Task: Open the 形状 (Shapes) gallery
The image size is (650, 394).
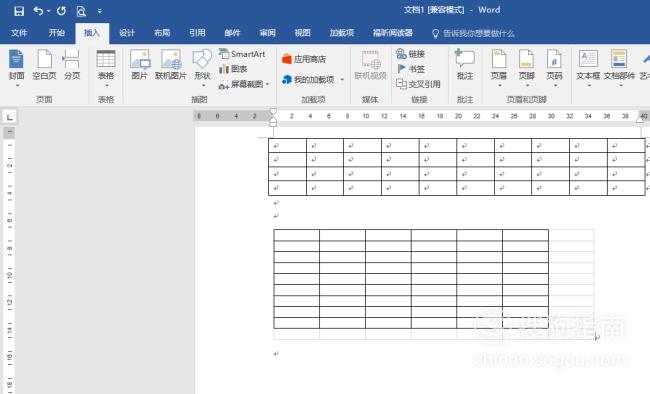Action: coord(202,65)
